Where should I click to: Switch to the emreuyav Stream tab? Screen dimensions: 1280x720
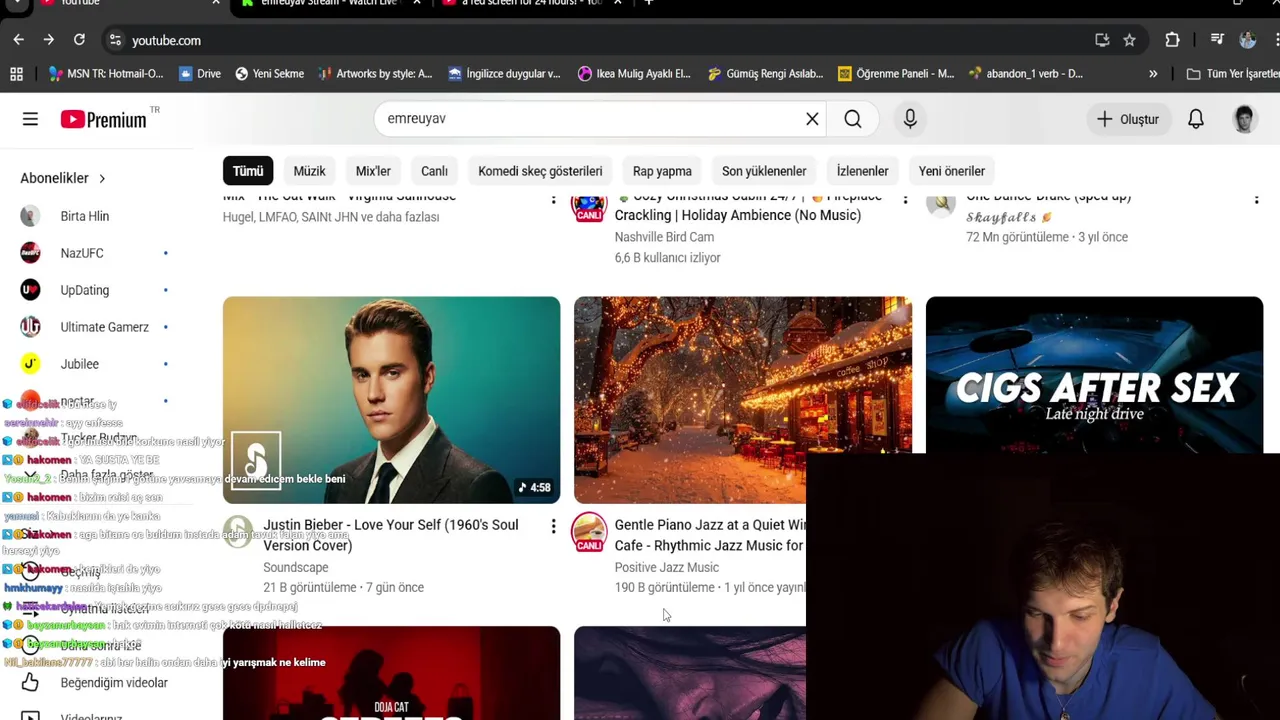330,3
